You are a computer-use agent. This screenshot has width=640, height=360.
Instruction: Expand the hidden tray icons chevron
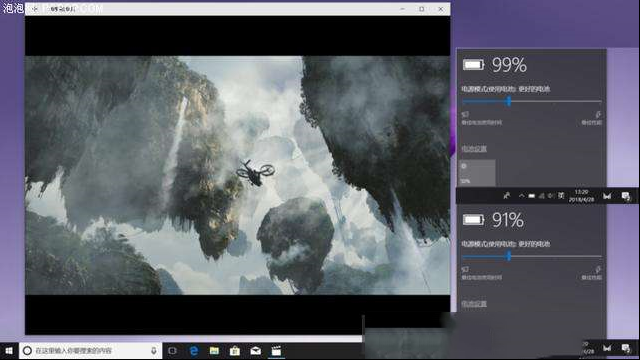[521, 196]
